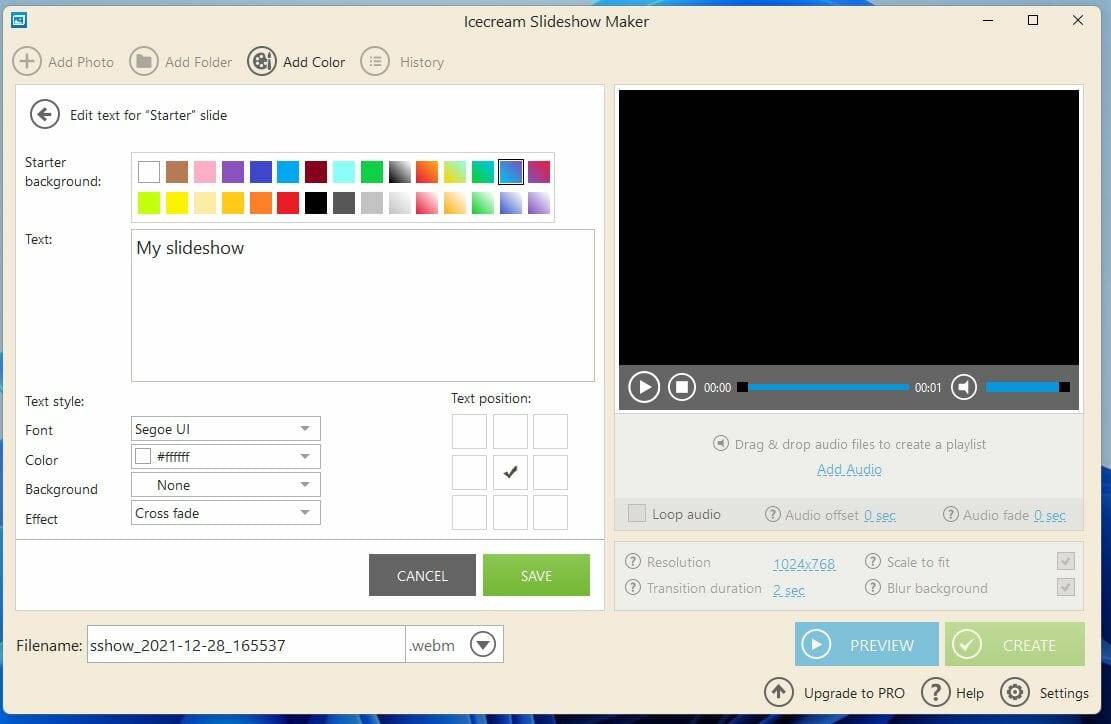Click the back arrow beside Edit text
This screenshot has height=724, width=1111.
click(44, 115)
